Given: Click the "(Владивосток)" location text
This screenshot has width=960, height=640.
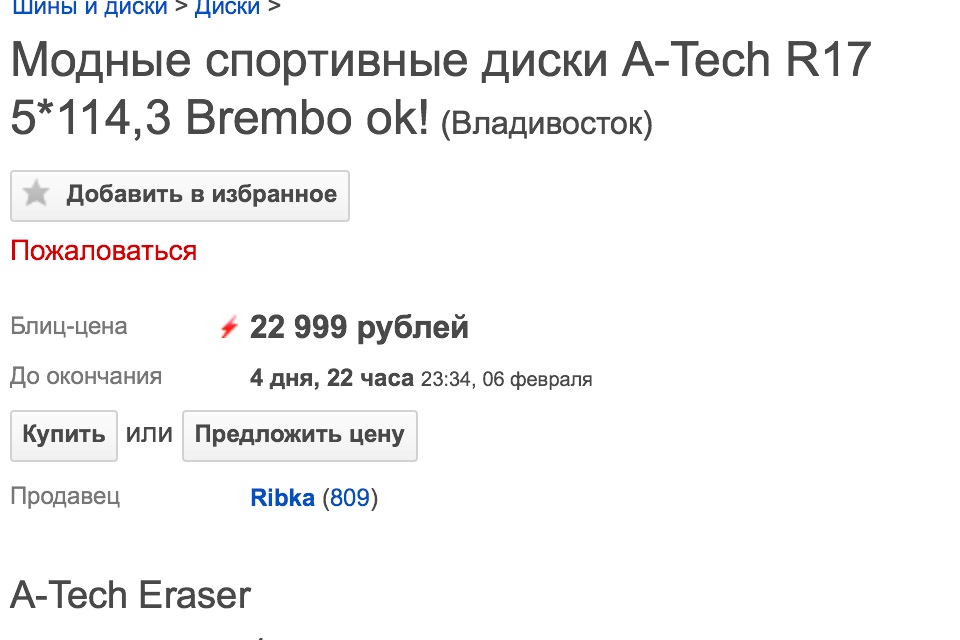Looking at the screenshot, I should tap(546, 124).
